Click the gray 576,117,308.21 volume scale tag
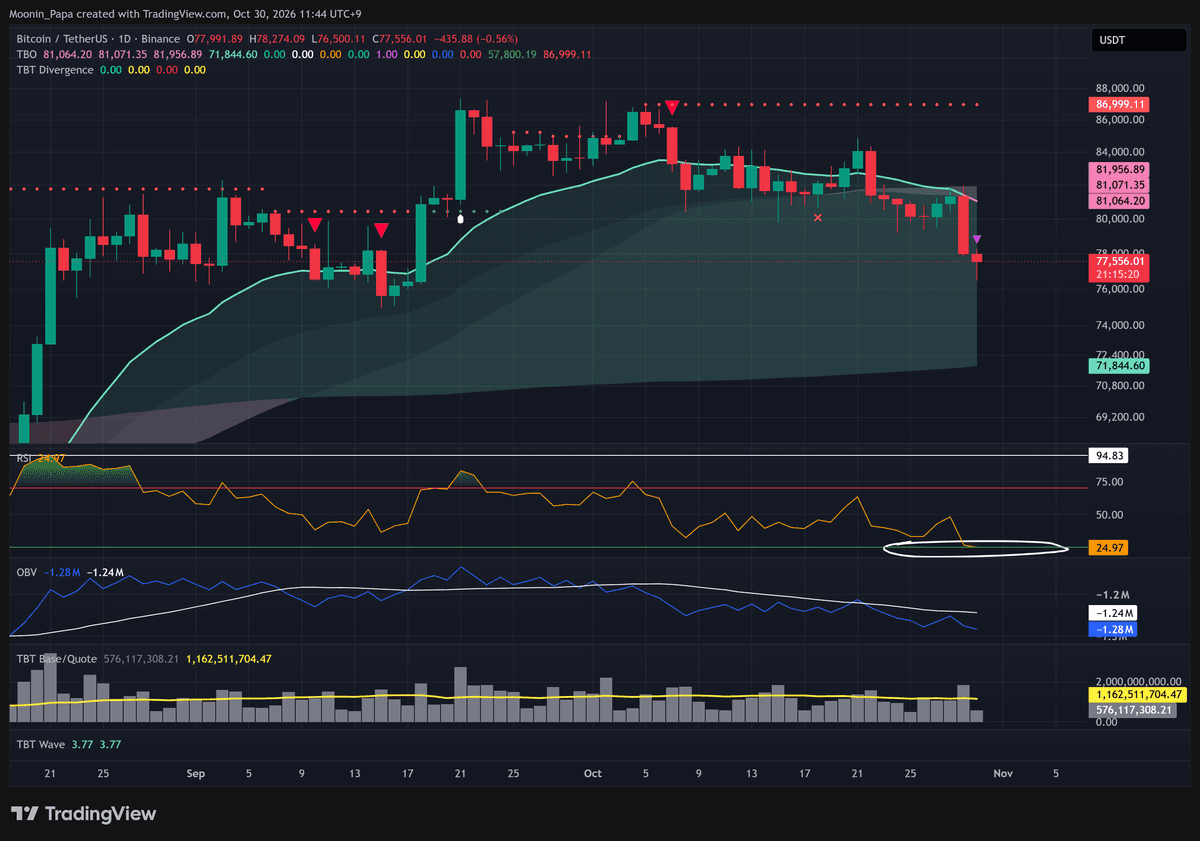The height and width of the screenshot is (841, 1200). [x=1135, y=709]
